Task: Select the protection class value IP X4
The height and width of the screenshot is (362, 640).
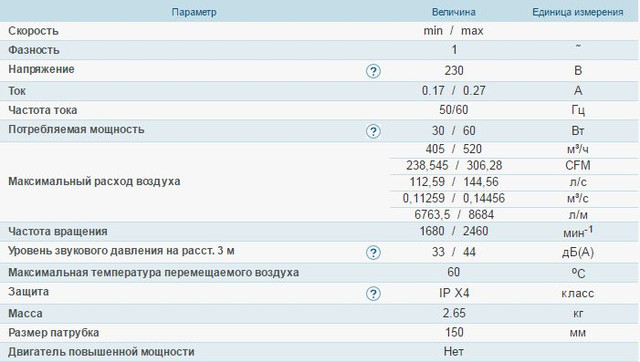Action: pyautogui.click(x=454, y=293)
